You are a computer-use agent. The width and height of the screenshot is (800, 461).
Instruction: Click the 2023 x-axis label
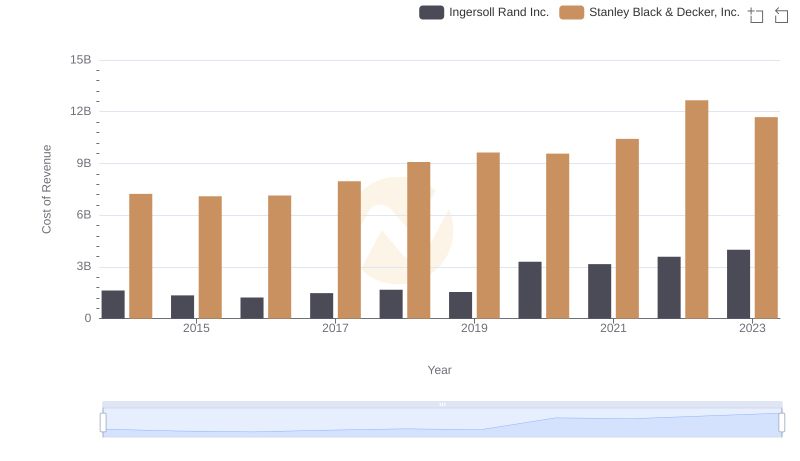(x=752, y=328)
